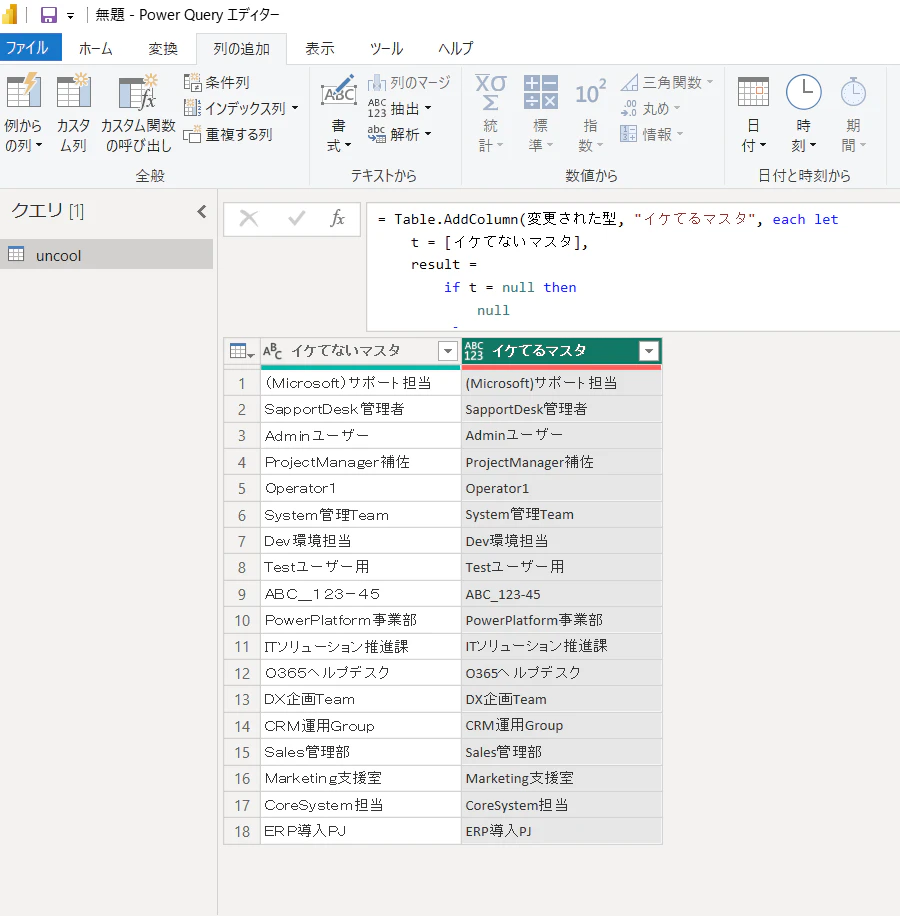Open 統計 statistics menu

(490, 113)
